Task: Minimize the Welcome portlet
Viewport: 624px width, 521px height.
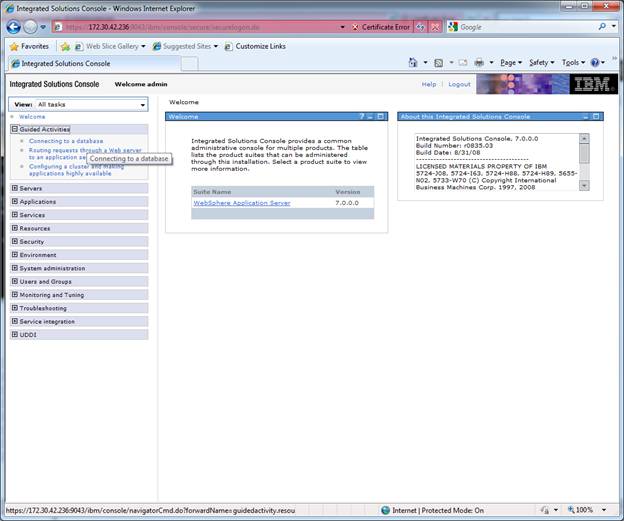Action: (x=370, y=117)
